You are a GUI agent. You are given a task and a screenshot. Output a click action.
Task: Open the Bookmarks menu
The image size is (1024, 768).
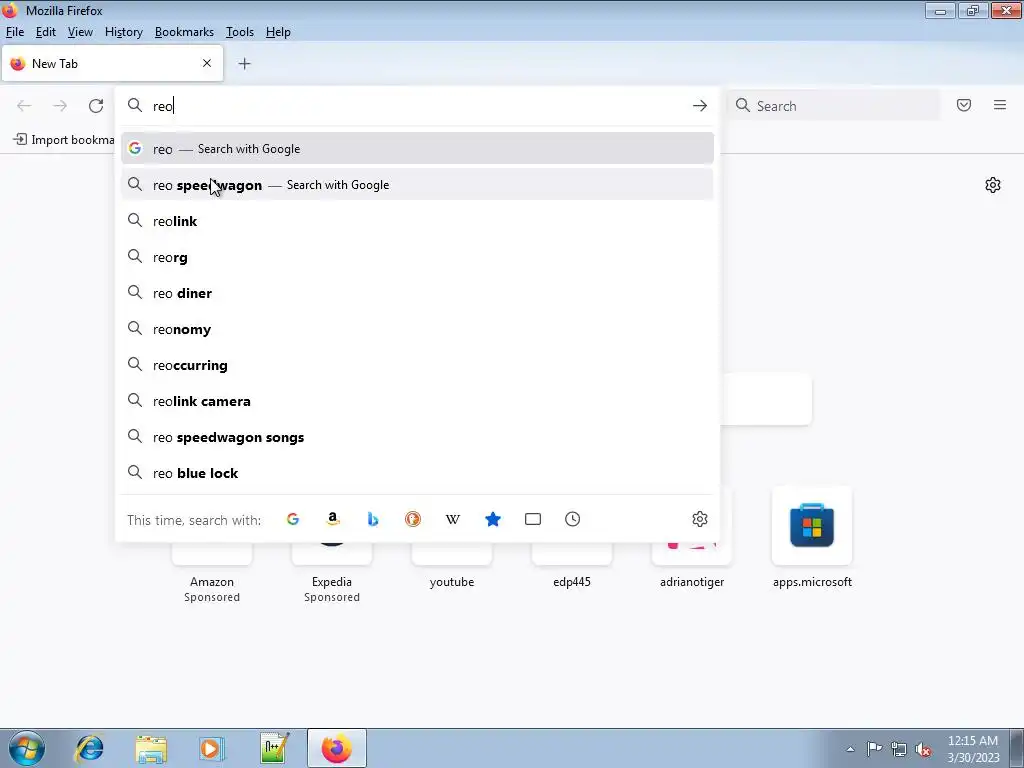[184, 32]
